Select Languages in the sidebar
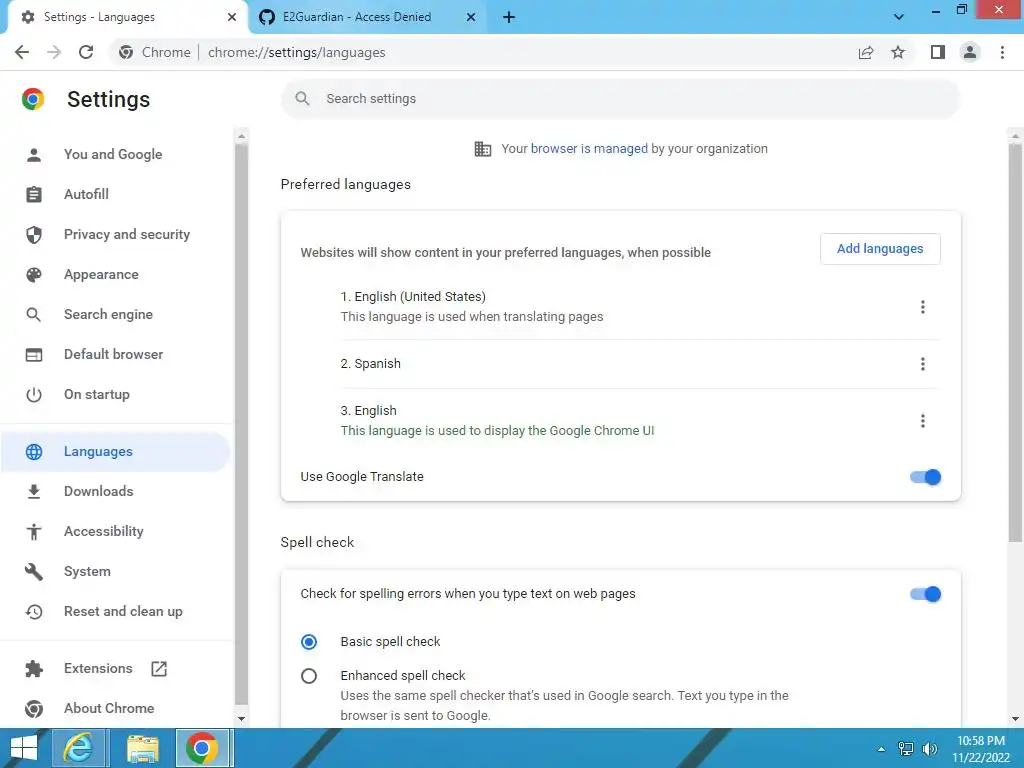The image size is (1024, 768). (x=116, y=452)
